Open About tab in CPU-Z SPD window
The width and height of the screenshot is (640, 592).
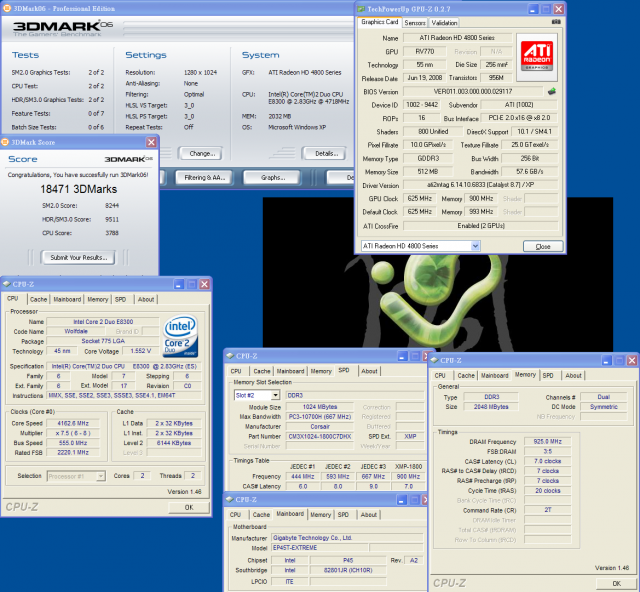point(369,371)
